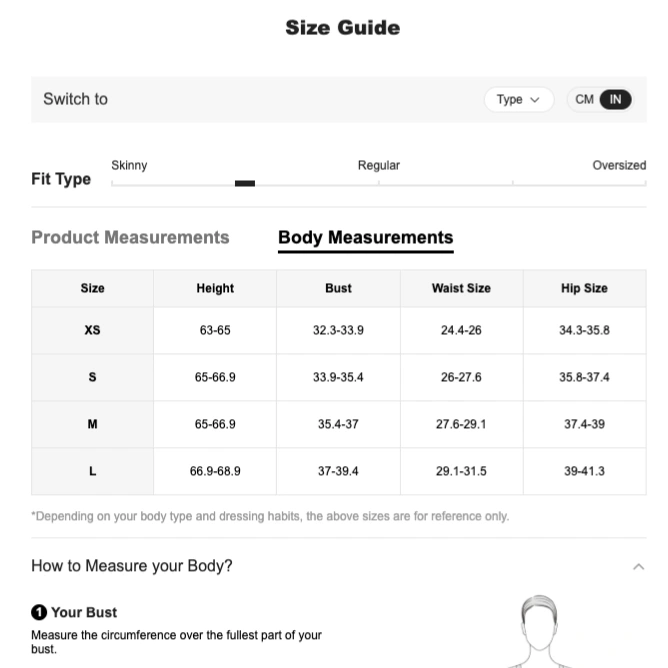The image size is (668, 668).
Task: Switch units to CM
Action: click(584, 99)
